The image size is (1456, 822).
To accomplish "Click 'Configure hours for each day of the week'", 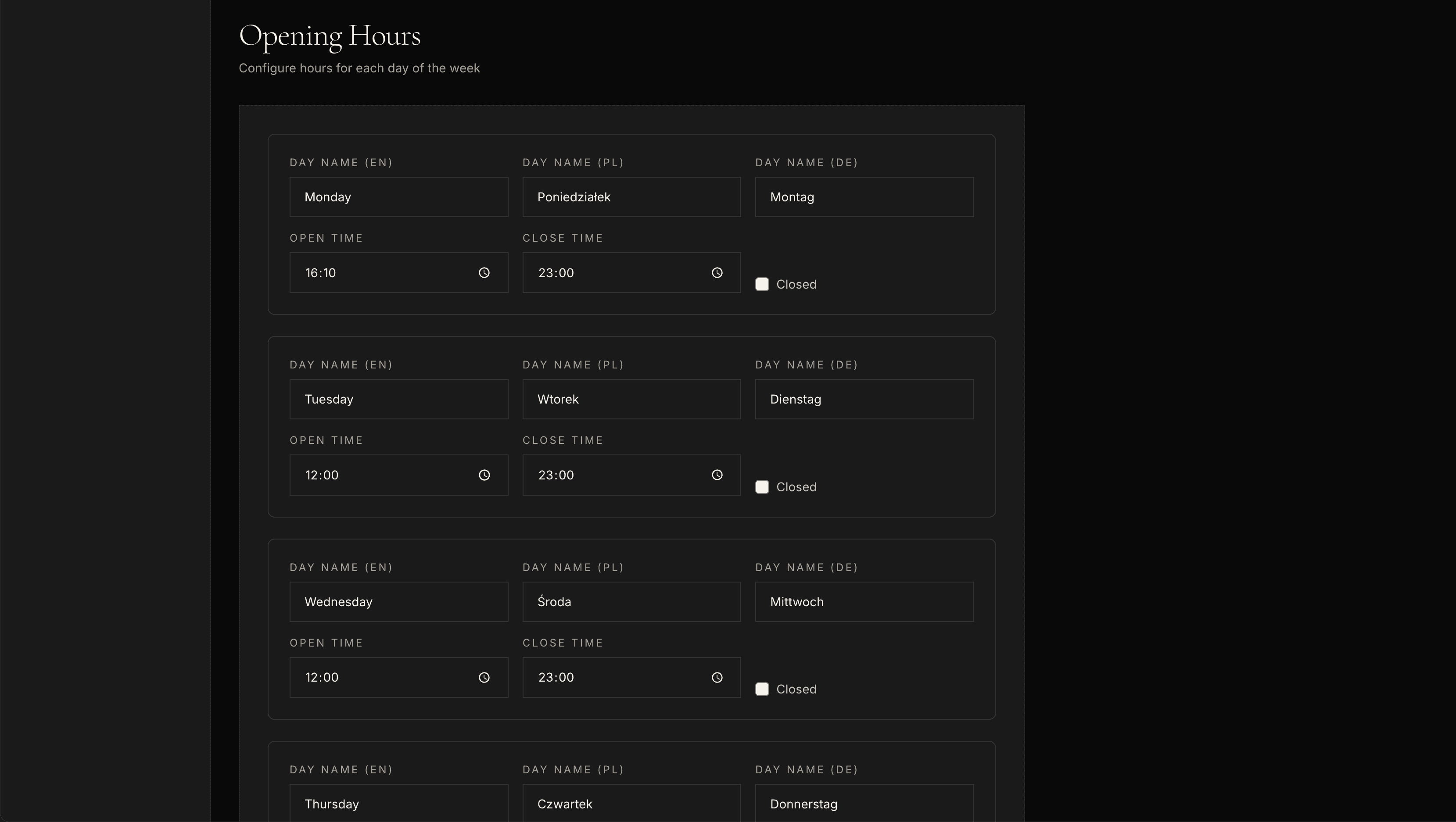I will (x=359, y=68).
